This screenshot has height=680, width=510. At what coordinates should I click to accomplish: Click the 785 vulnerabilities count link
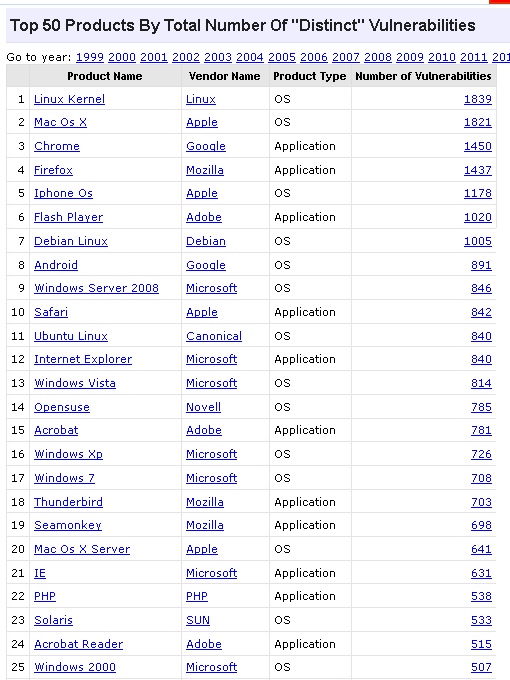pos(481,407)
